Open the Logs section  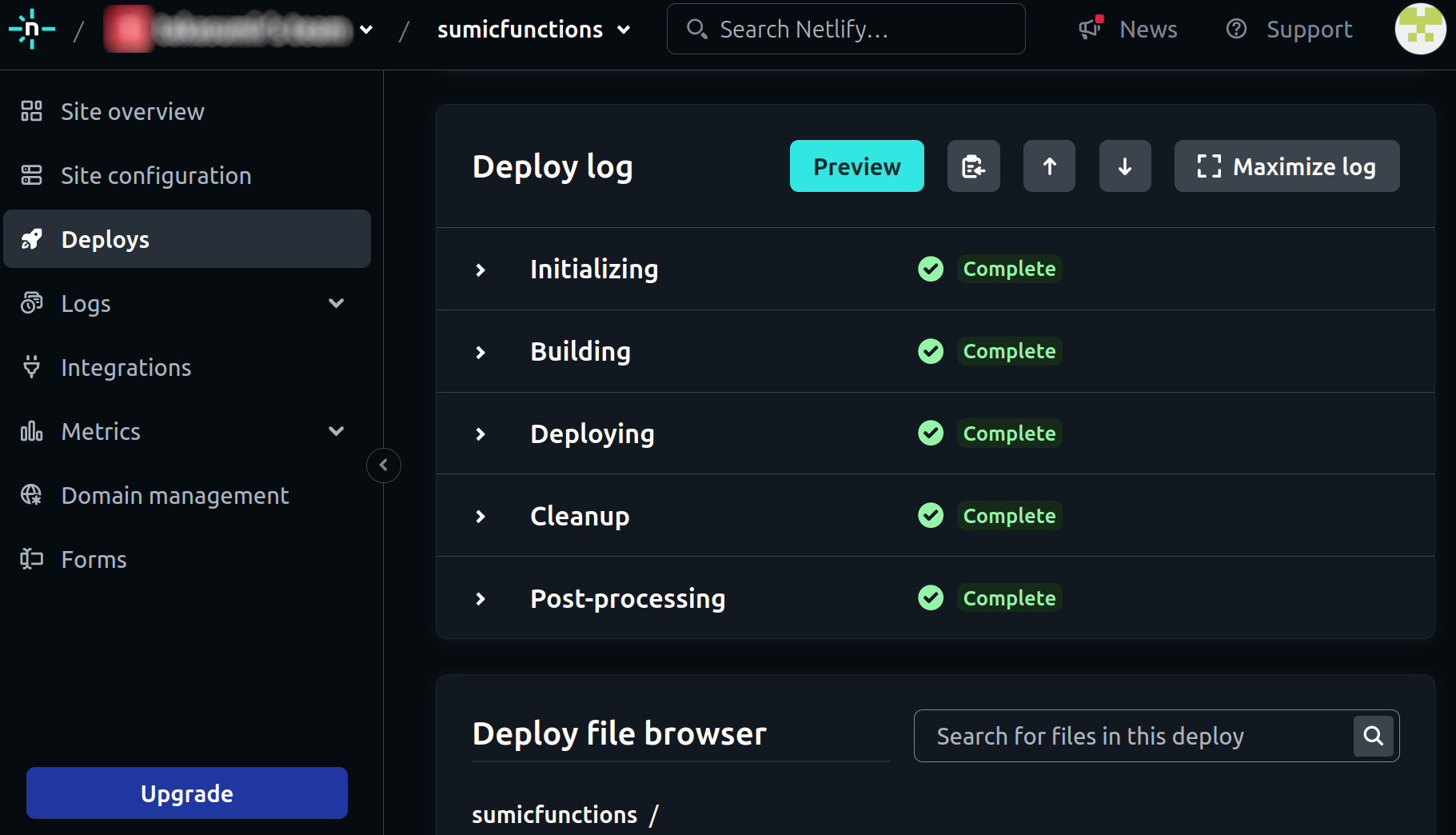point(187,303)
